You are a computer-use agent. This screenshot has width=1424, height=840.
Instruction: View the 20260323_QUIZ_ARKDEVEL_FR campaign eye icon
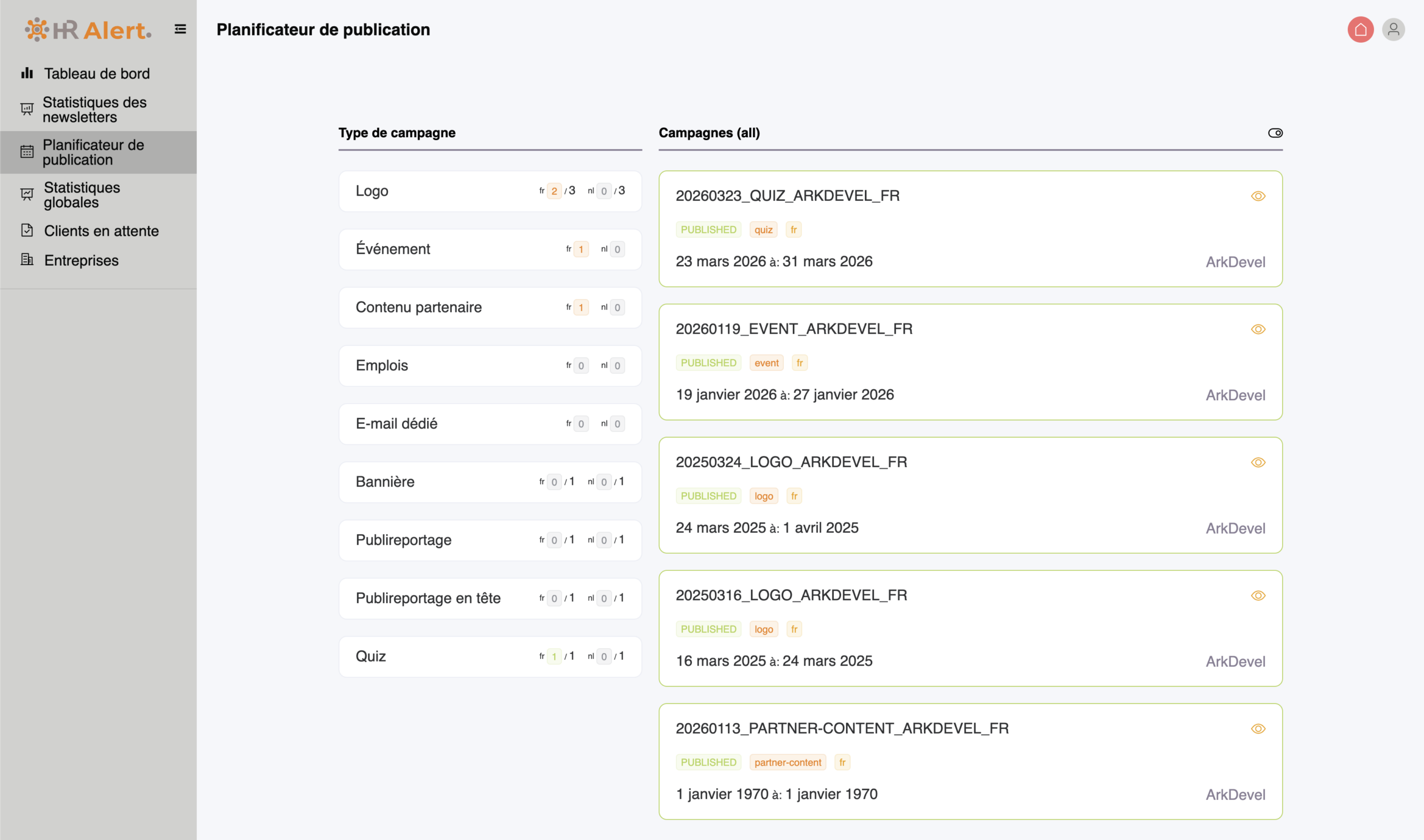[x=1258, y=196]
